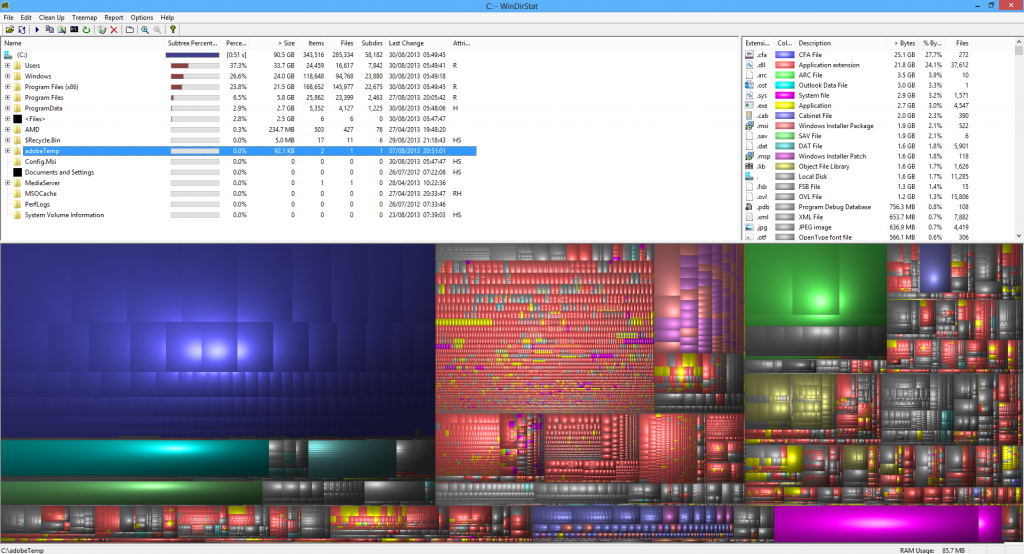Select the MSOCache folder row
The width and height of the screenshot is (1024, 554).
(x=238, y=193)
